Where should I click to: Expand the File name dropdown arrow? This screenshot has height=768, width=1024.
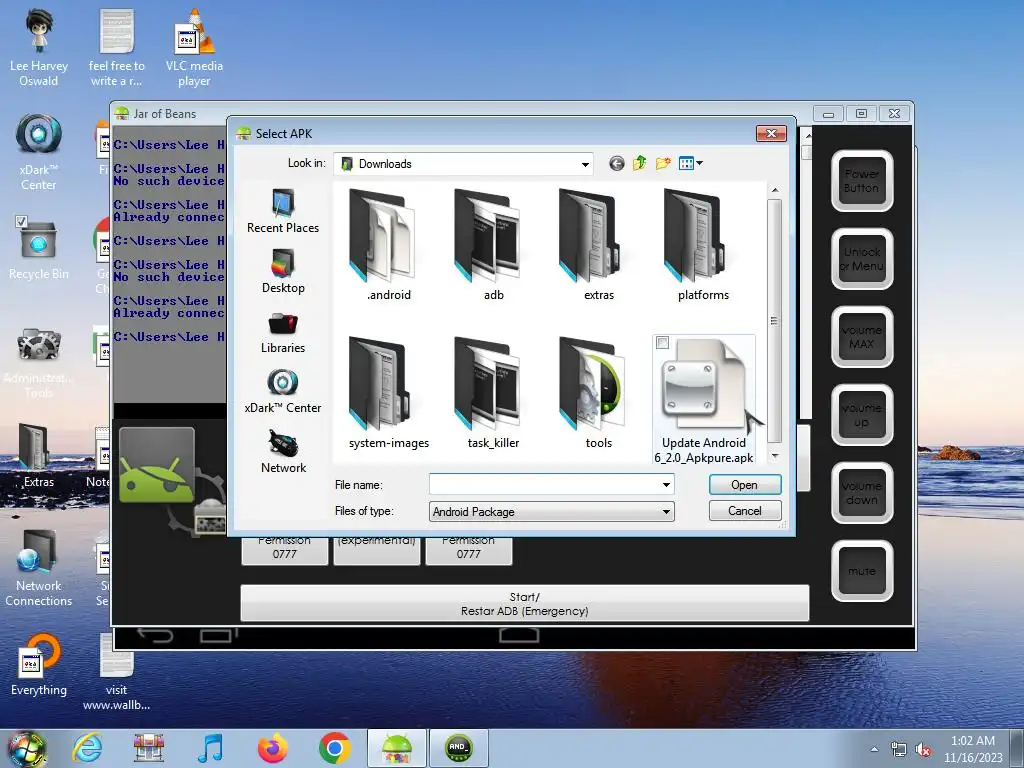tap(666, 485)
